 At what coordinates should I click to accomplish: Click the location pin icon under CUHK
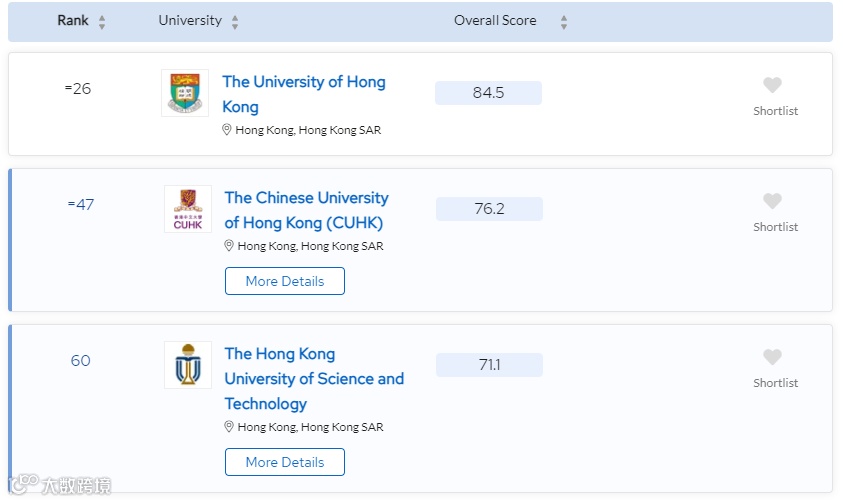click(229, 246)
